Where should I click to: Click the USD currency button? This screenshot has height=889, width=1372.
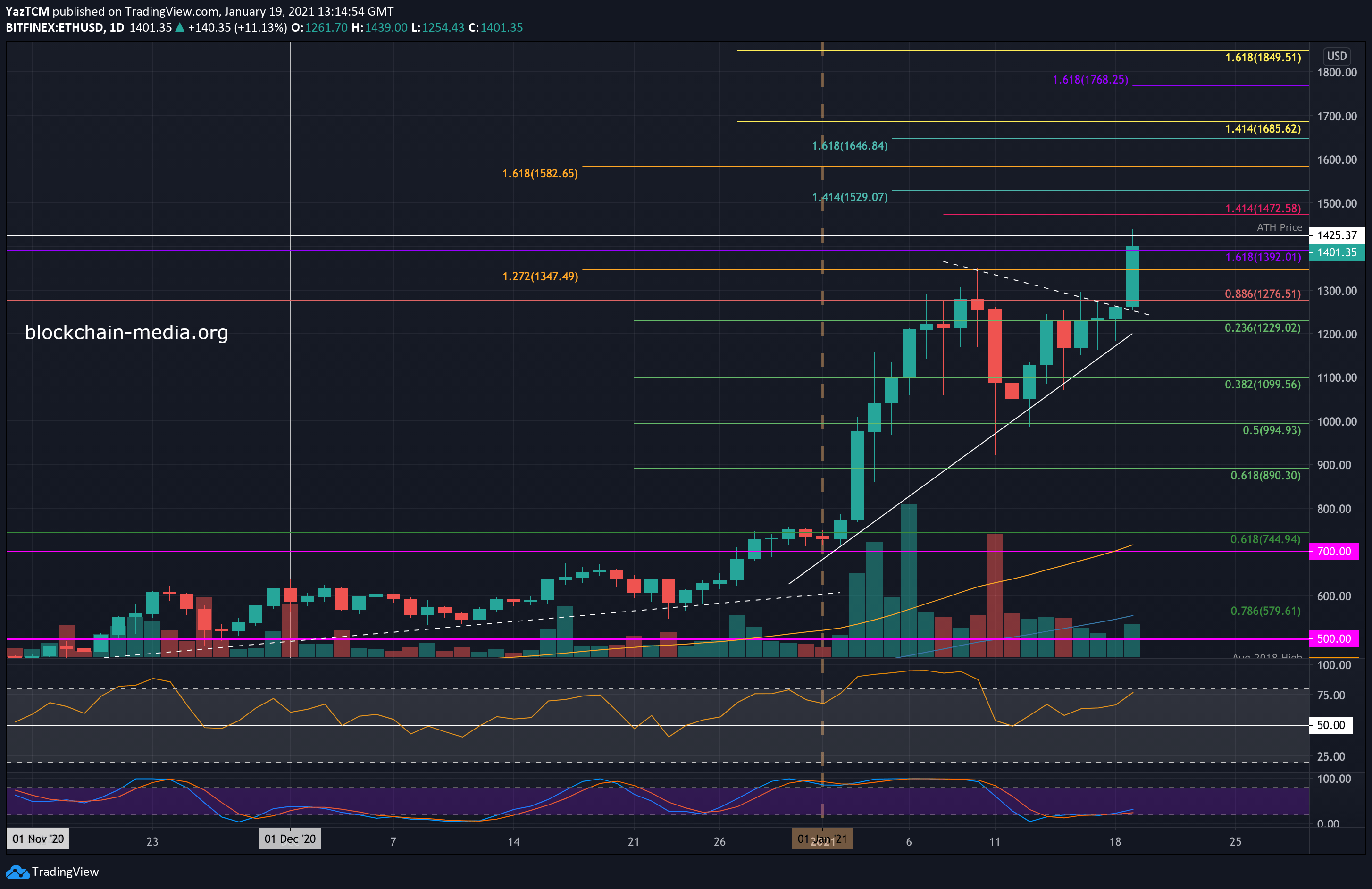(1337, 56)
